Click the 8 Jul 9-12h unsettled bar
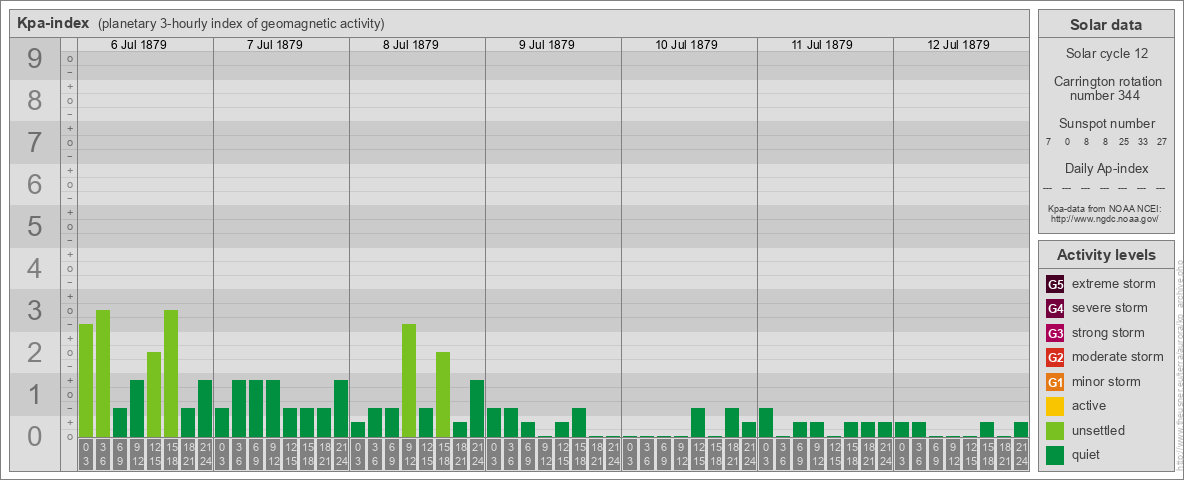This screenshot has width=1184, height=480. click(409, 380)
